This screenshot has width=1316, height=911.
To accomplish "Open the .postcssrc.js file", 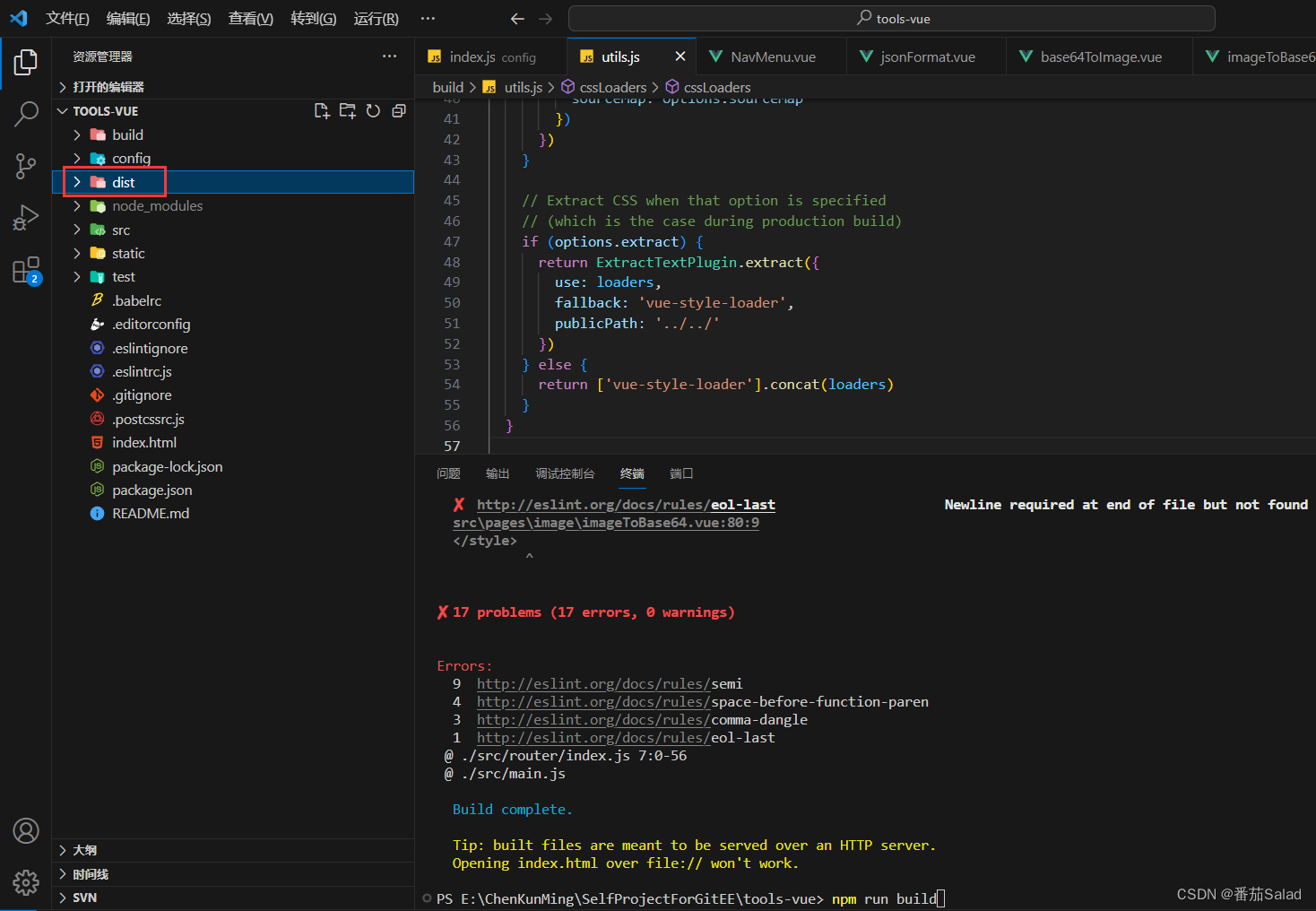I will [233, 419].
